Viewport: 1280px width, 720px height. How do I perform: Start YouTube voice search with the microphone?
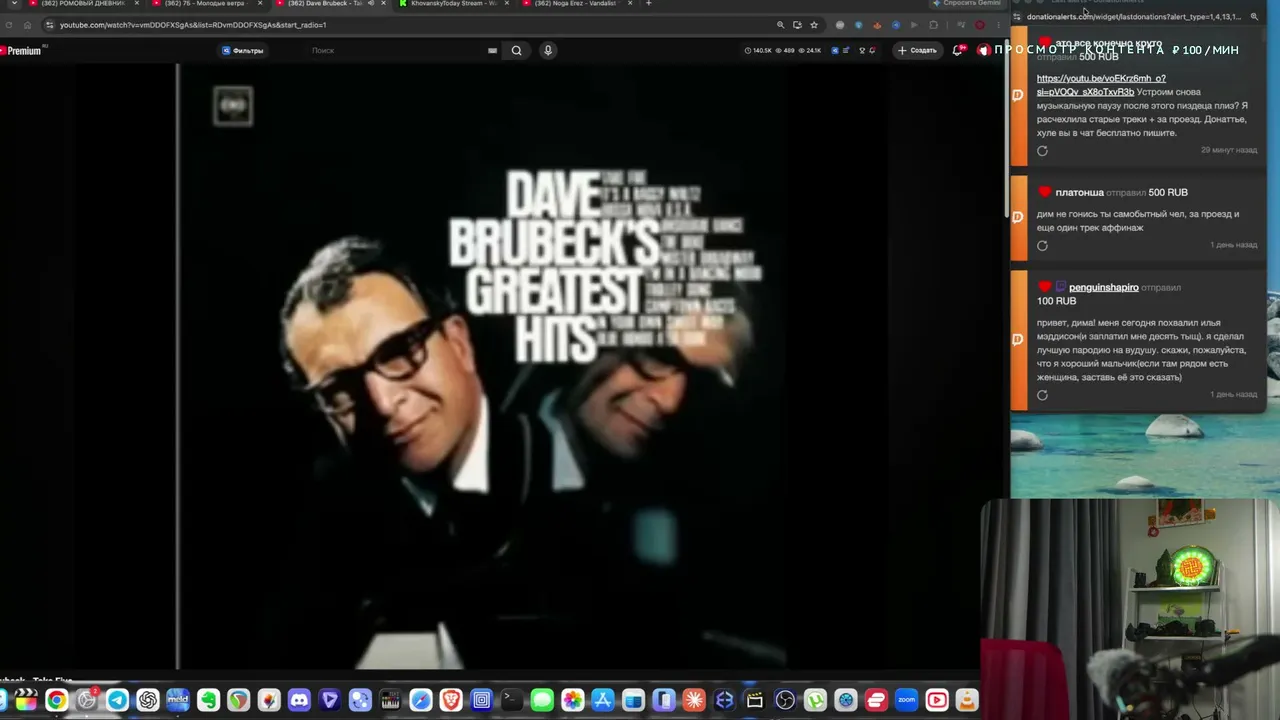[548, 50]
